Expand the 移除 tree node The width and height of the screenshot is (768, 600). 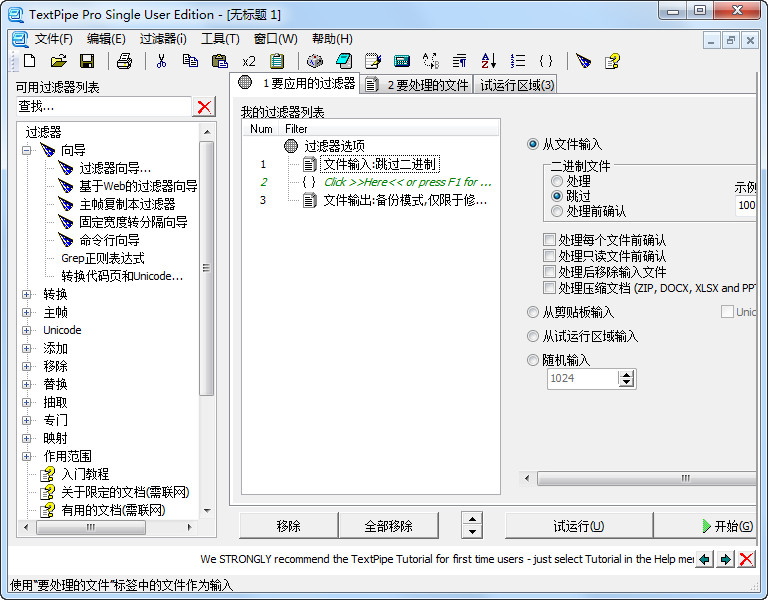(26, 366)
